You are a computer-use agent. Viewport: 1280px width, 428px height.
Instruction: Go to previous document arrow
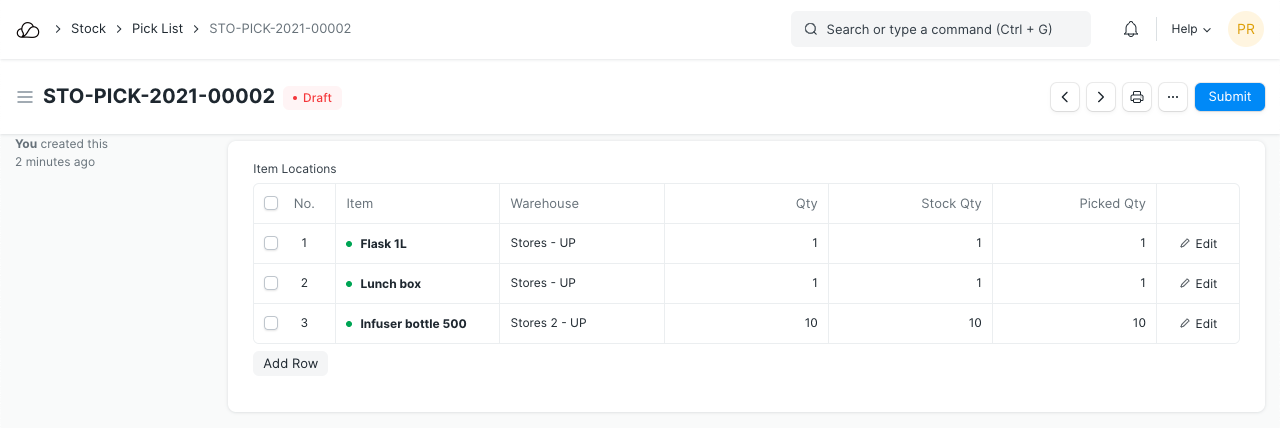click(1065, 97)
